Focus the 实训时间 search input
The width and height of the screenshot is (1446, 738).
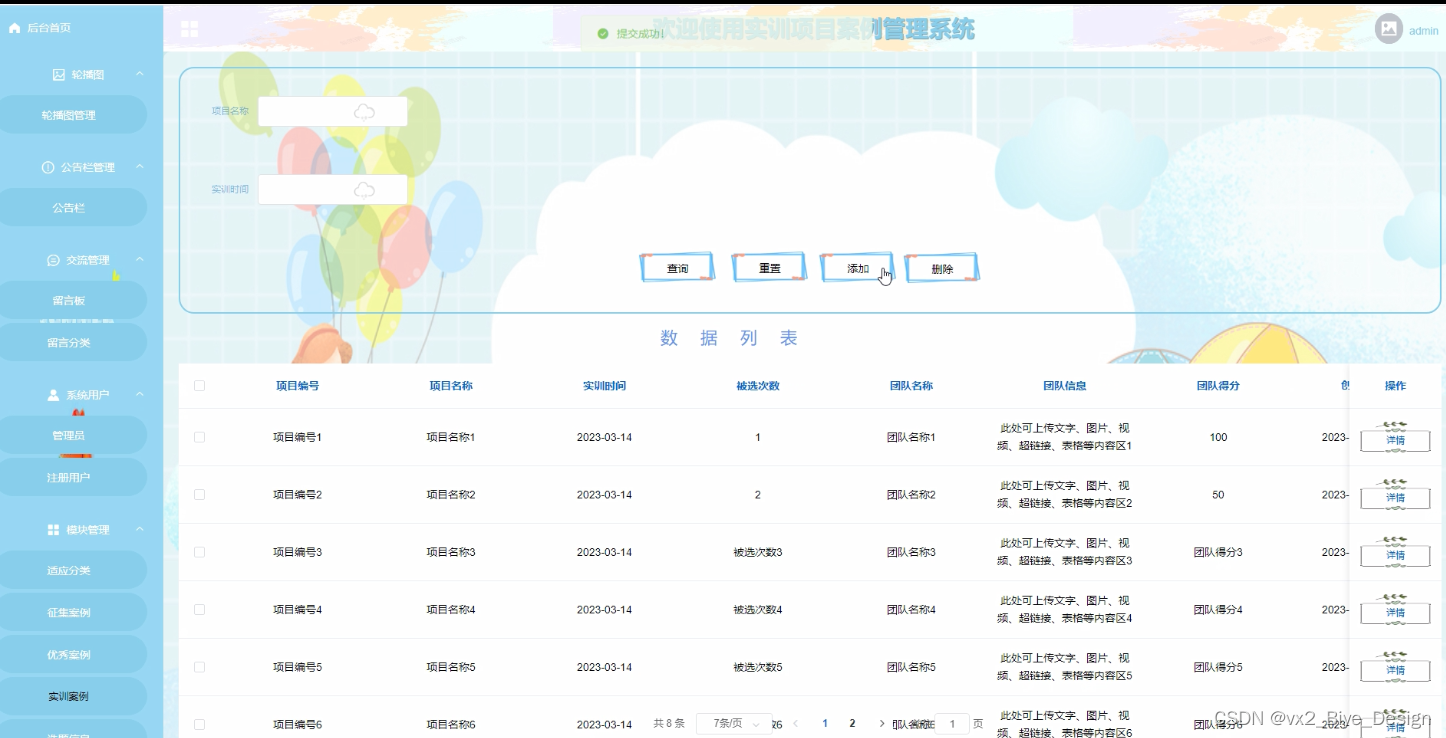(333, 190)
